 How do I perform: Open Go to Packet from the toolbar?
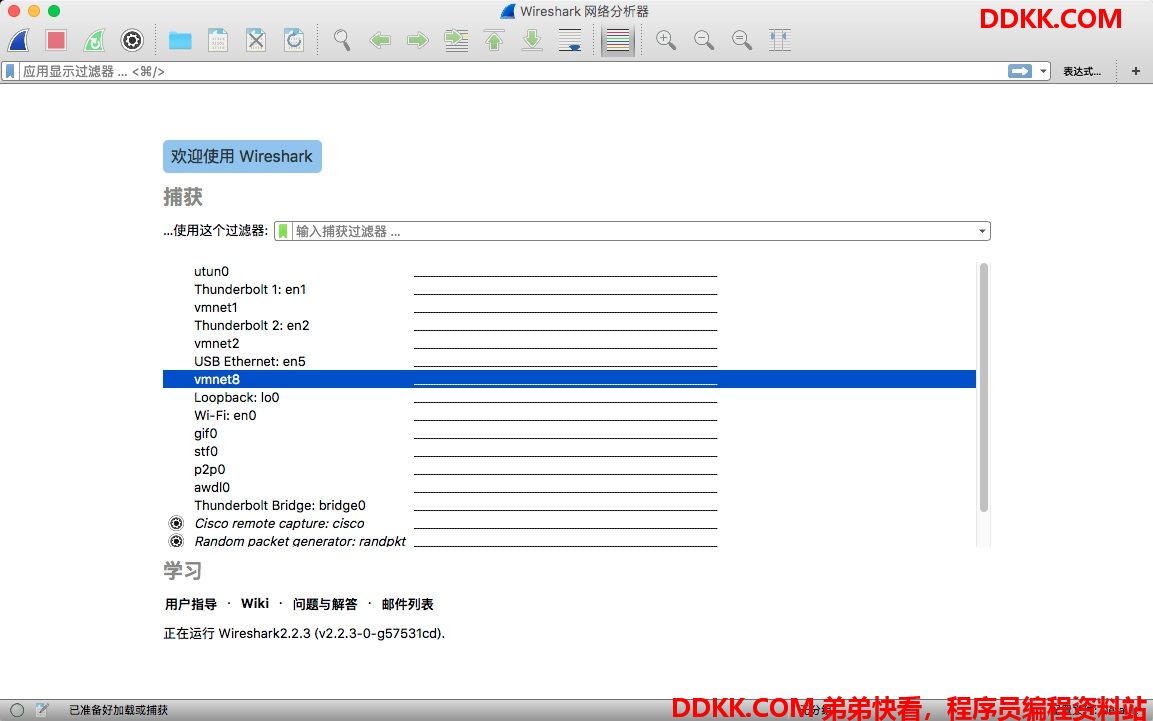(x=456, y=40)
